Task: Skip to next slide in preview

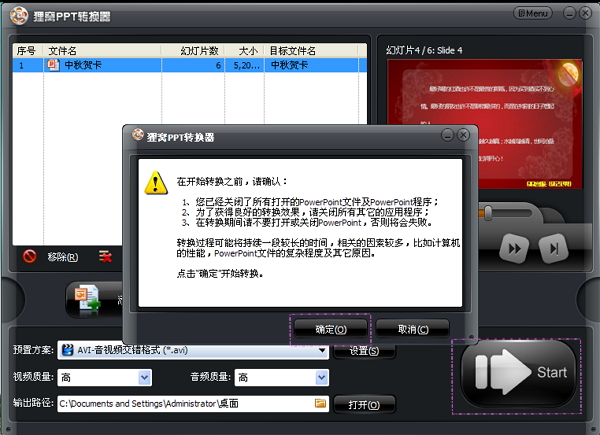Action: click(553, 249)
